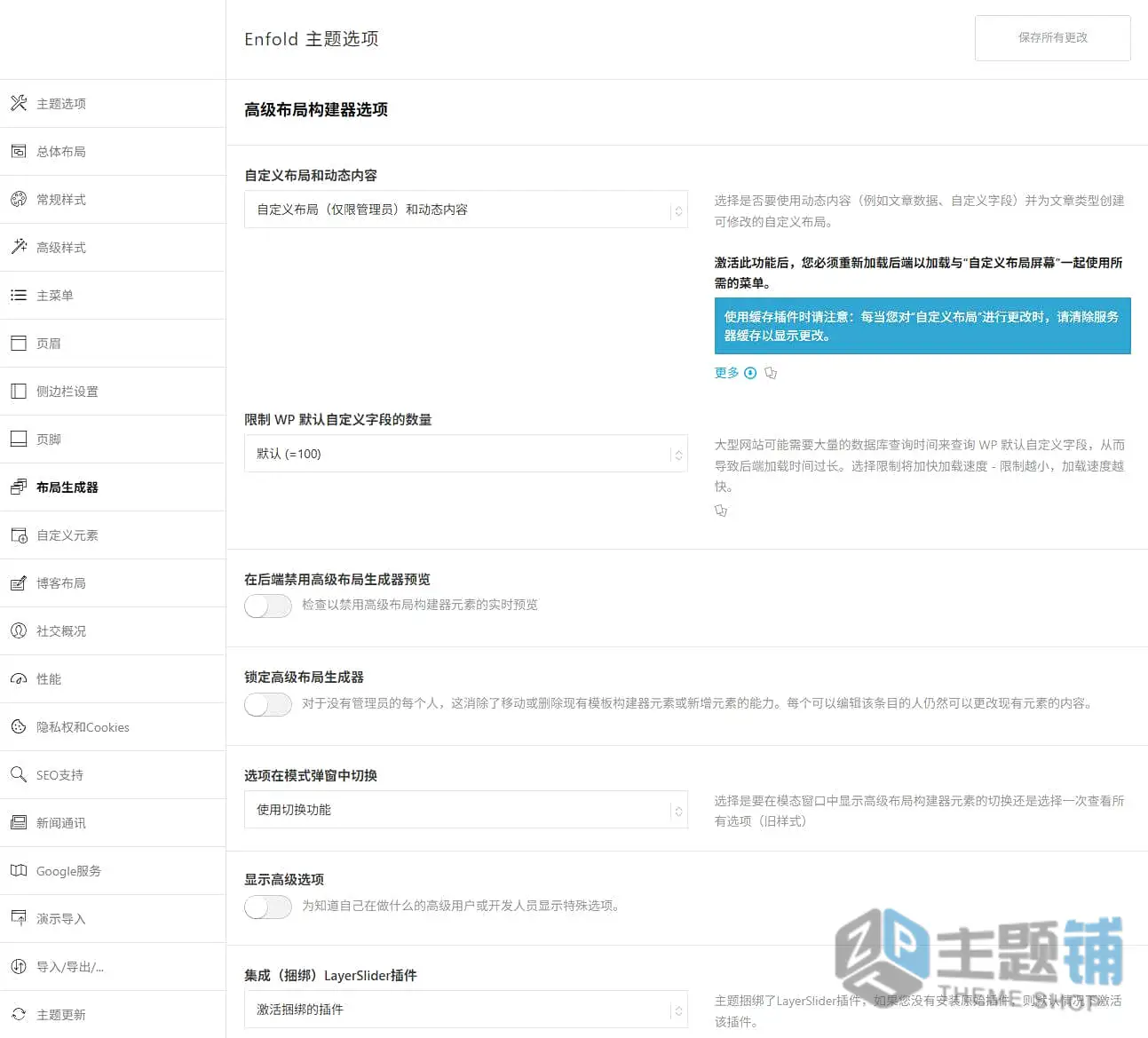The height and width of the screenshot is (1038, 1148).
Task: Select the 主菜单 menu label
Action: (x=55, y=296)
